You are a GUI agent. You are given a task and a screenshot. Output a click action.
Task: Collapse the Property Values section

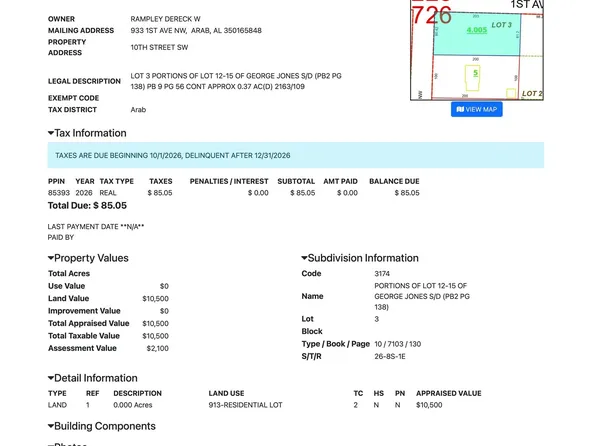(x=88, y=258)
